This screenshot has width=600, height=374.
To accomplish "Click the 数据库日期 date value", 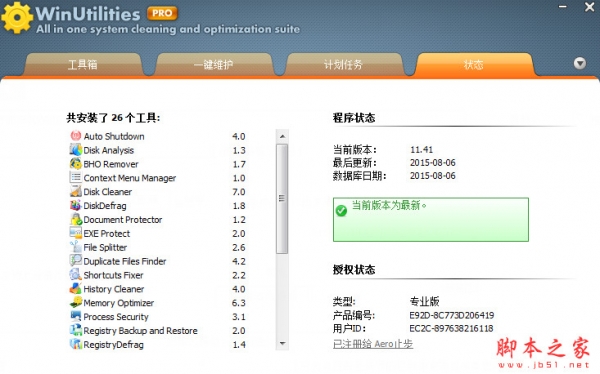I will pos(433,175).
